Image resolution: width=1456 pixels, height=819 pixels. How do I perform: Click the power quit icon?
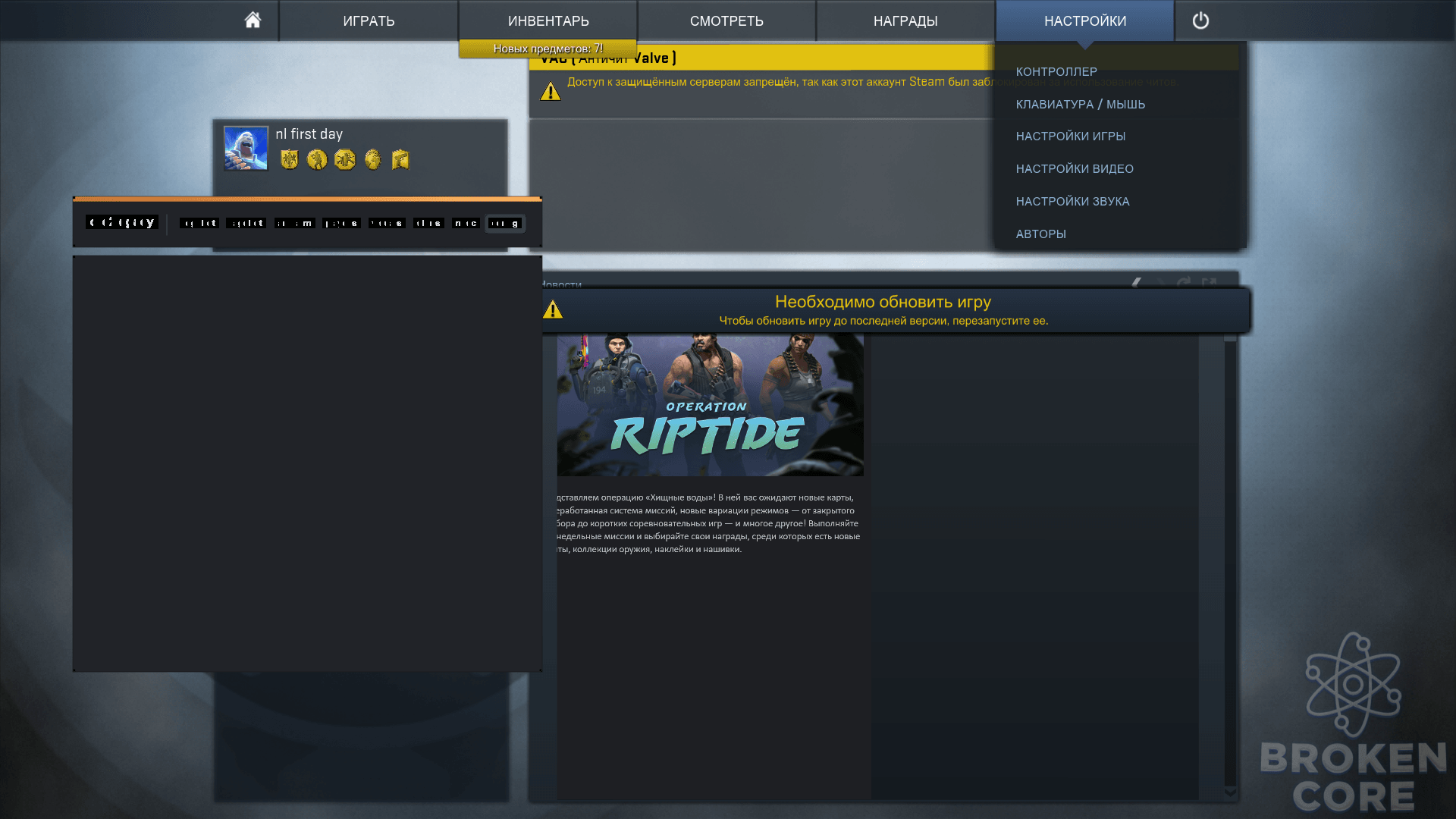tap(1200, 20)
